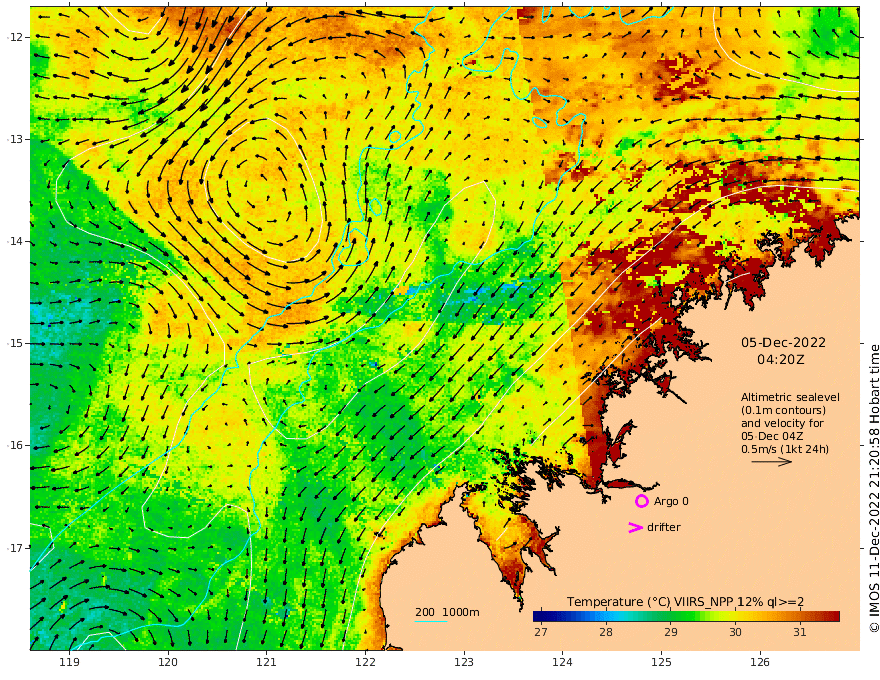Click longitude axis label '124'
880x680 pixels.
(x=562, y=662)
